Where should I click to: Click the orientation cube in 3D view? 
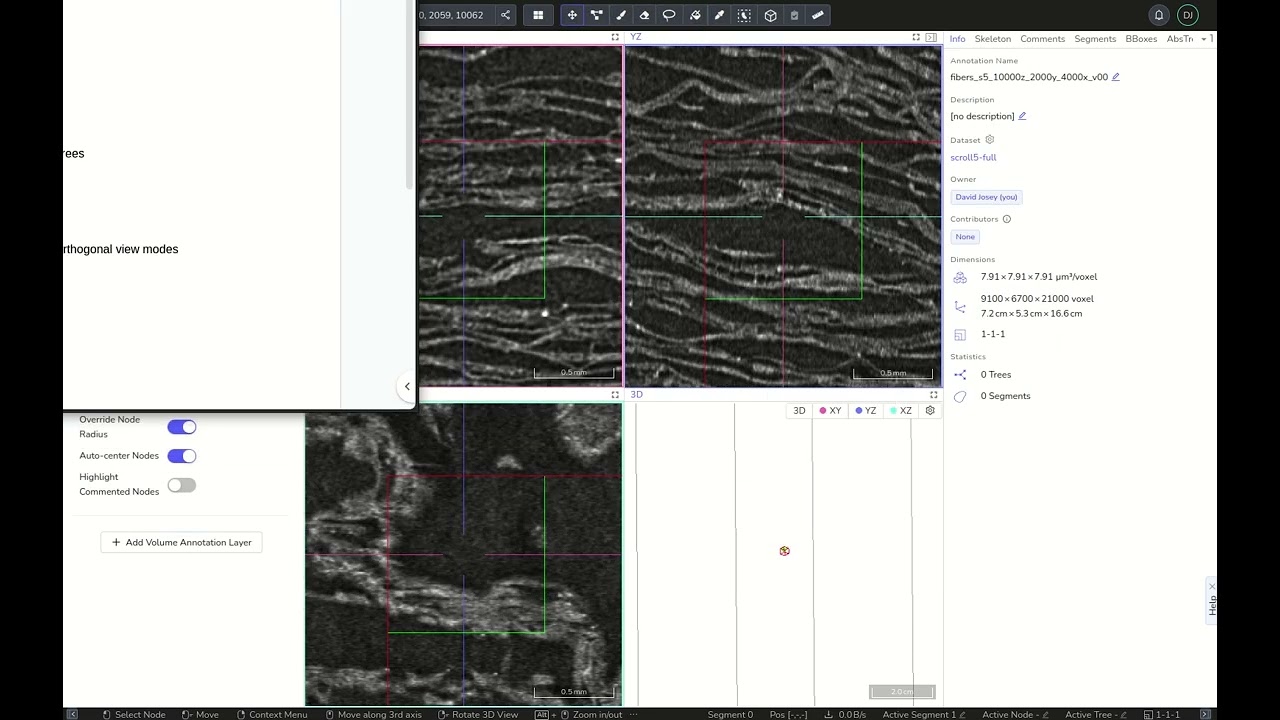785,551
